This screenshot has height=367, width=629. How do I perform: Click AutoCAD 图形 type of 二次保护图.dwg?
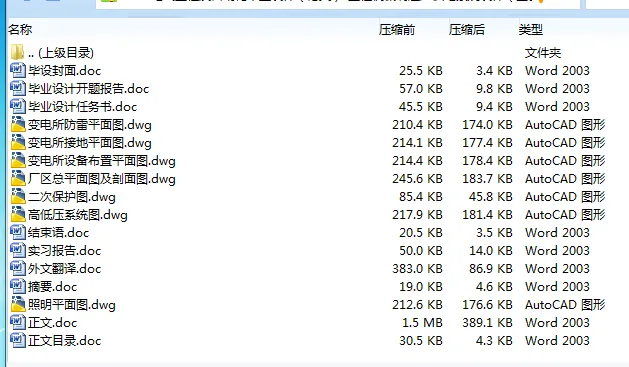(x=565, y=197)
